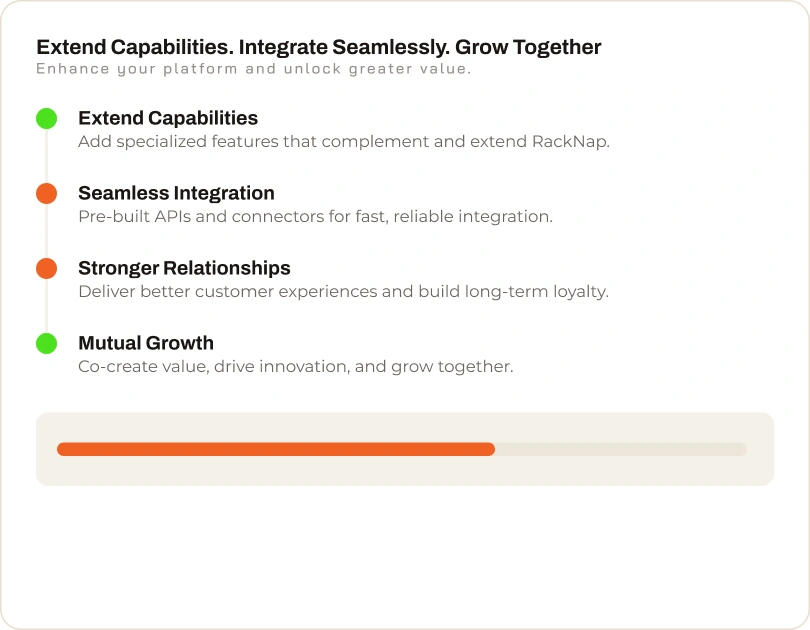Image resolution: width=810 pixels, height=630 pixels.
Task: Click the orange filled part of progress bar
Action: pos(276,449)
